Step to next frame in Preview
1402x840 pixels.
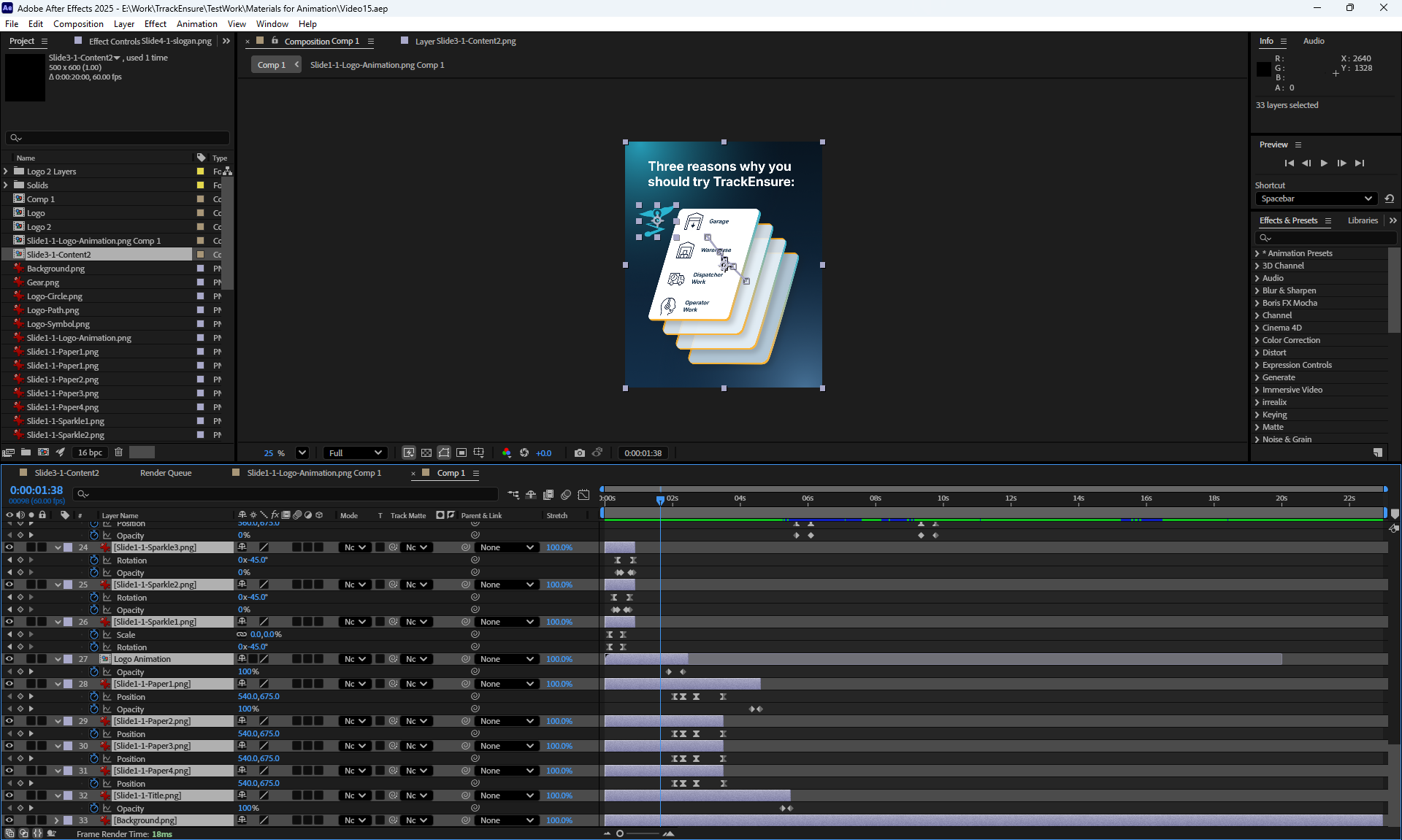pos(1341,163)
